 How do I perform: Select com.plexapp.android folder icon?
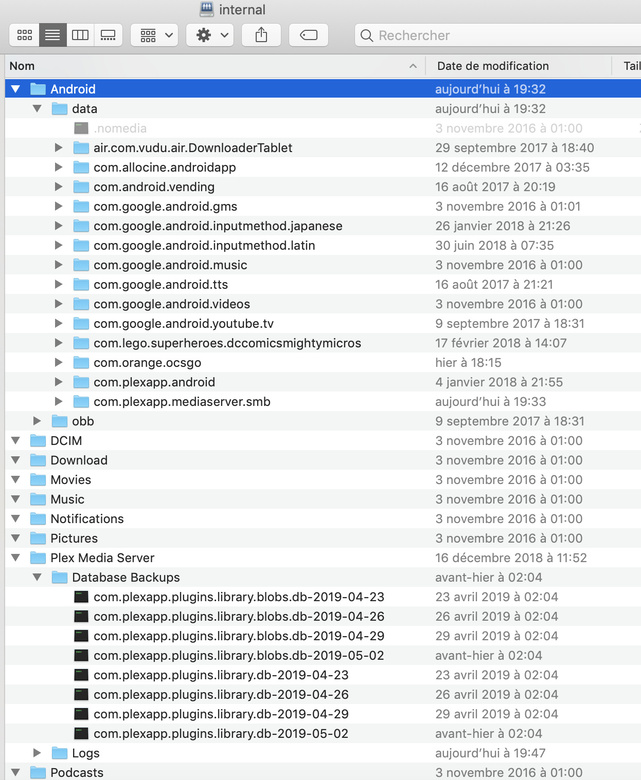(x=81, y=382)
